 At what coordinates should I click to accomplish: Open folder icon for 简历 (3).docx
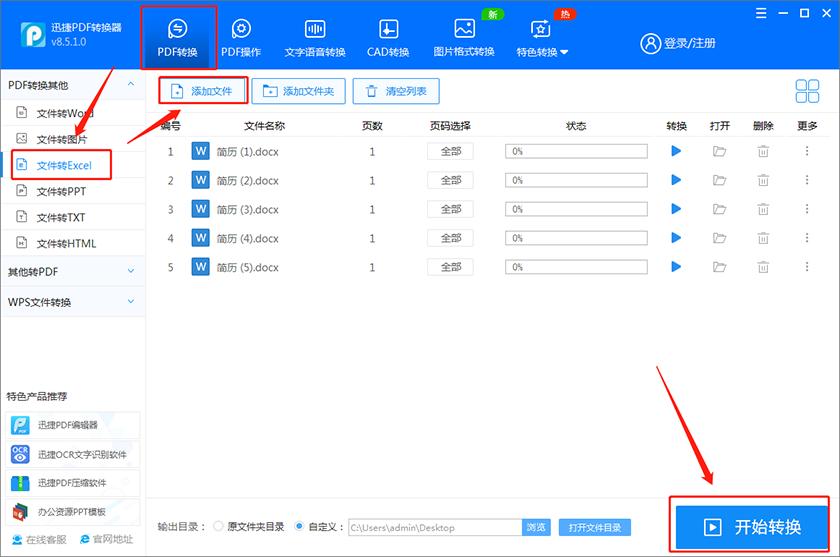coord(719,209)
